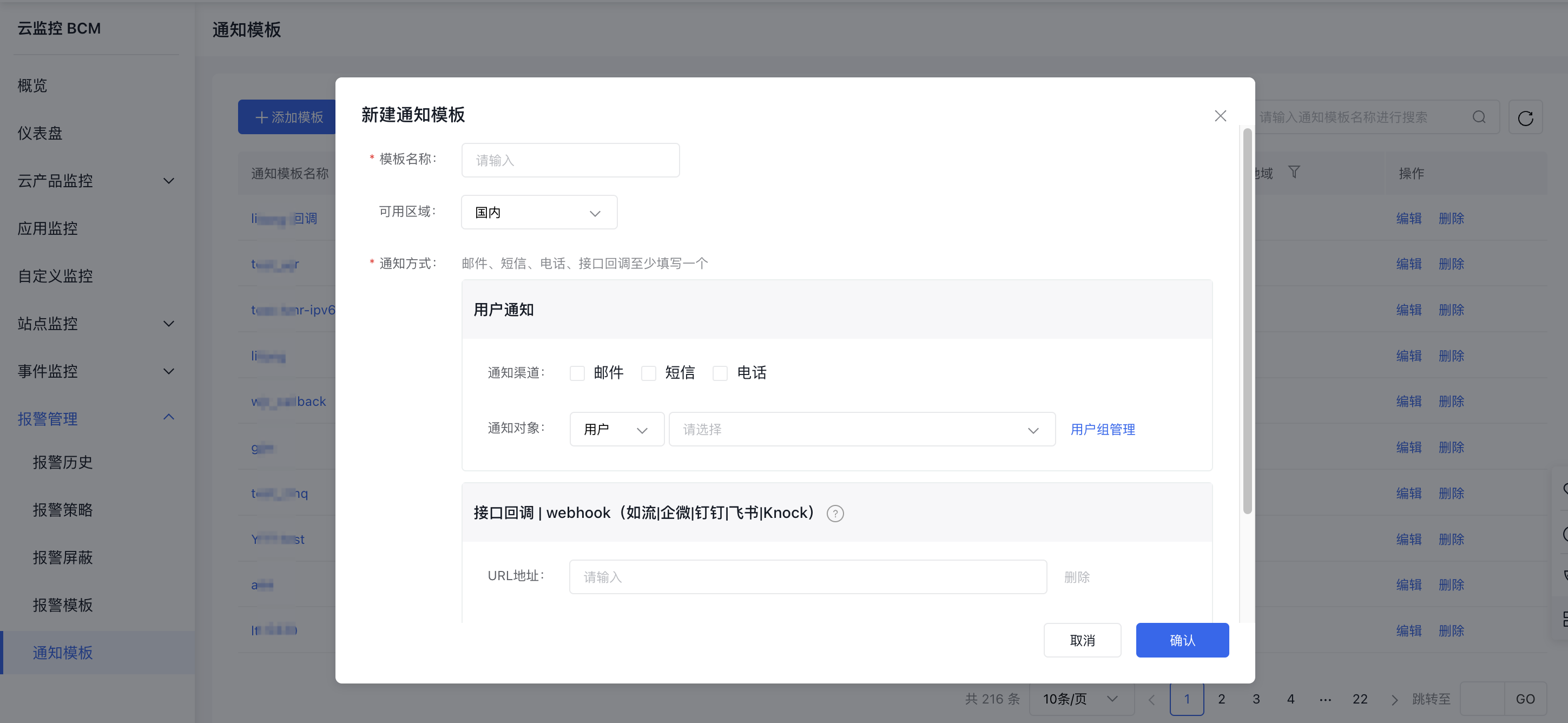This screenshot has width=1568, height=723.
Task: Go to page 4
Action: tap(1290, 699)
